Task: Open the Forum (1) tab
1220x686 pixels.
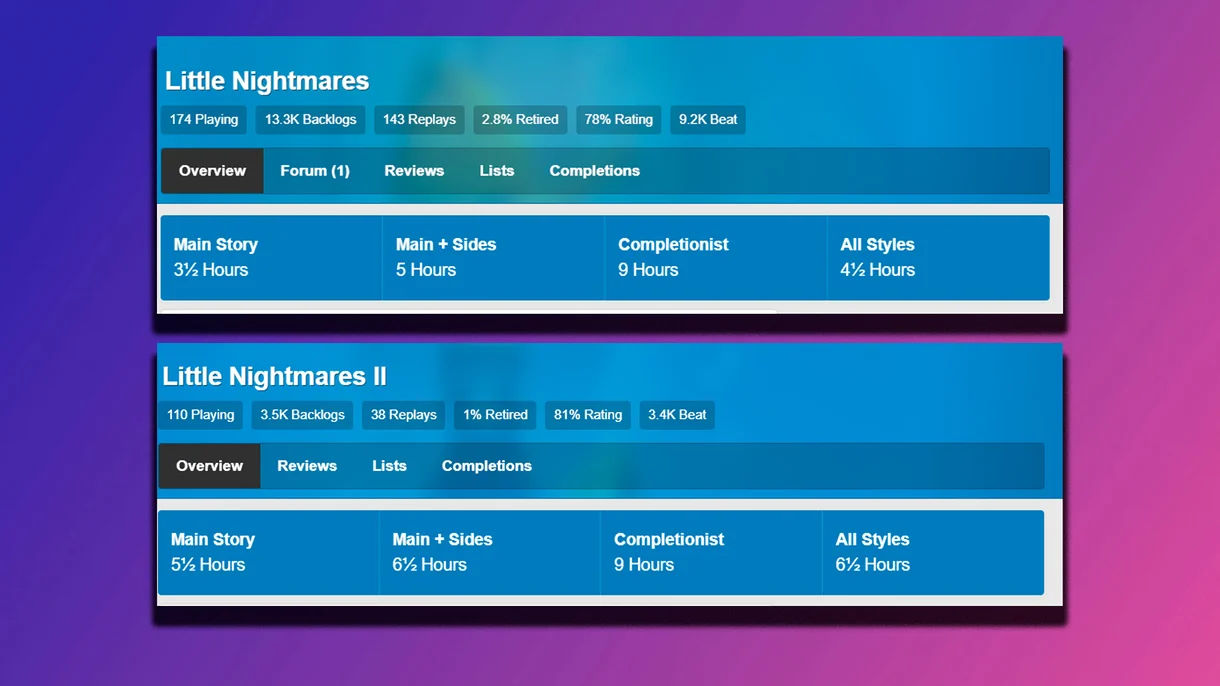Action: pyautogui.click(x=314, y=171)
